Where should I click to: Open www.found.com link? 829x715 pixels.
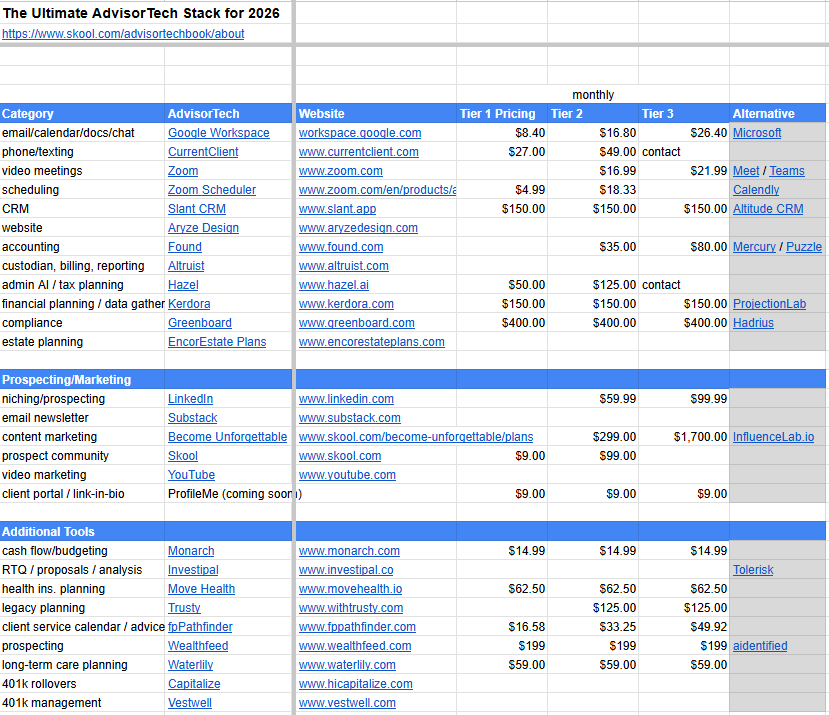tap(341, 247)
